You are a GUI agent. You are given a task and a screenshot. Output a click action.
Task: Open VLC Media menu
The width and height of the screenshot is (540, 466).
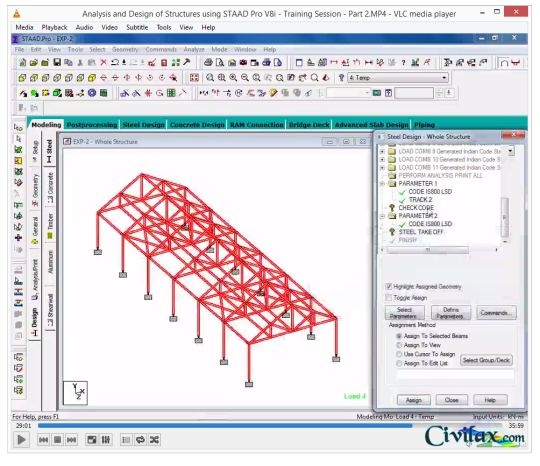[24, 28]
